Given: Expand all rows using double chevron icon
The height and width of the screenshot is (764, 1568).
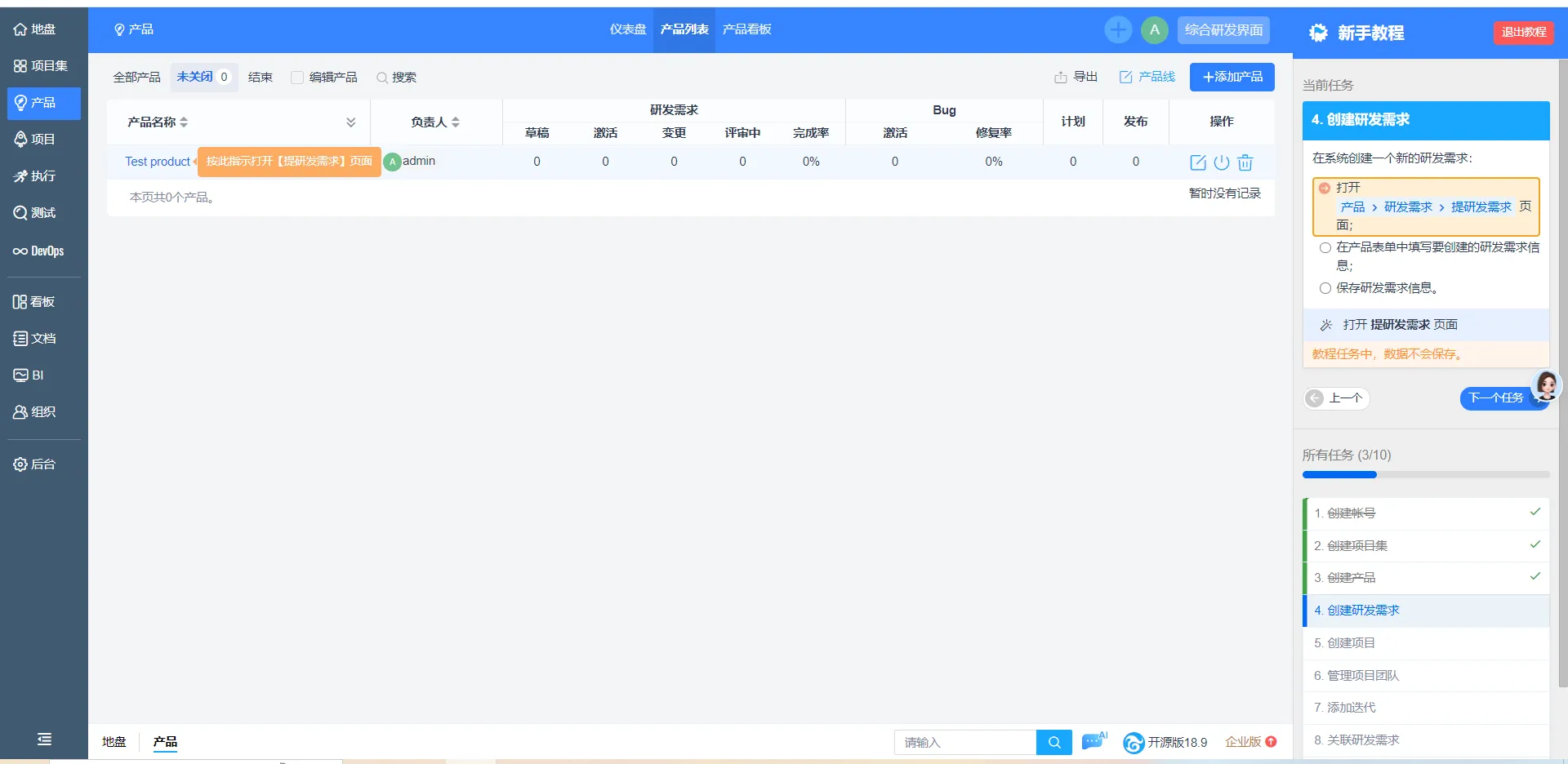Looking at the screenshot, I should (x=351, y=122).
